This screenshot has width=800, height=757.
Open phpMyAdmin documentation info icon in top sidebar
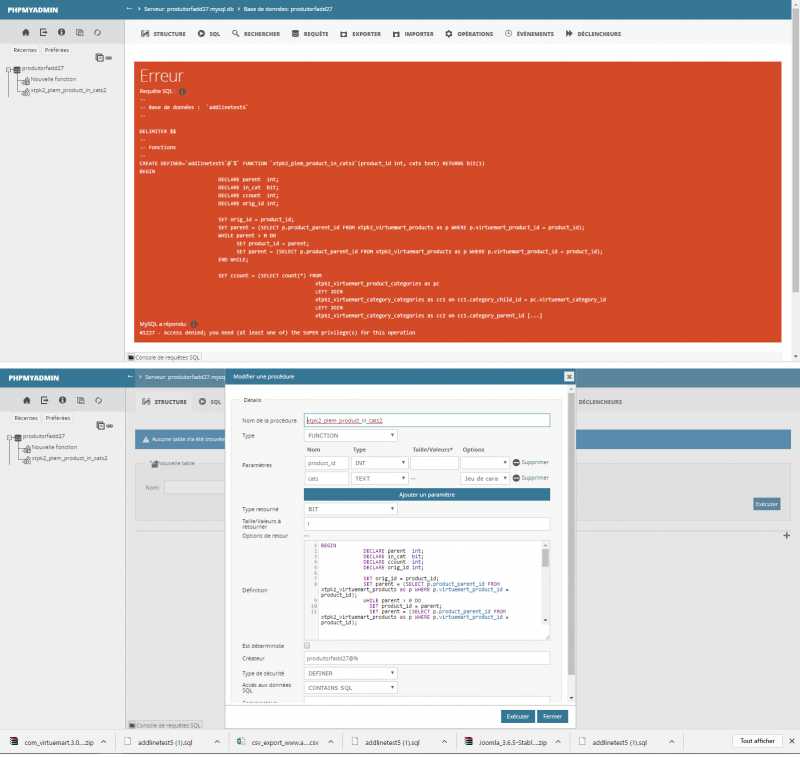(x=61, y=32)
